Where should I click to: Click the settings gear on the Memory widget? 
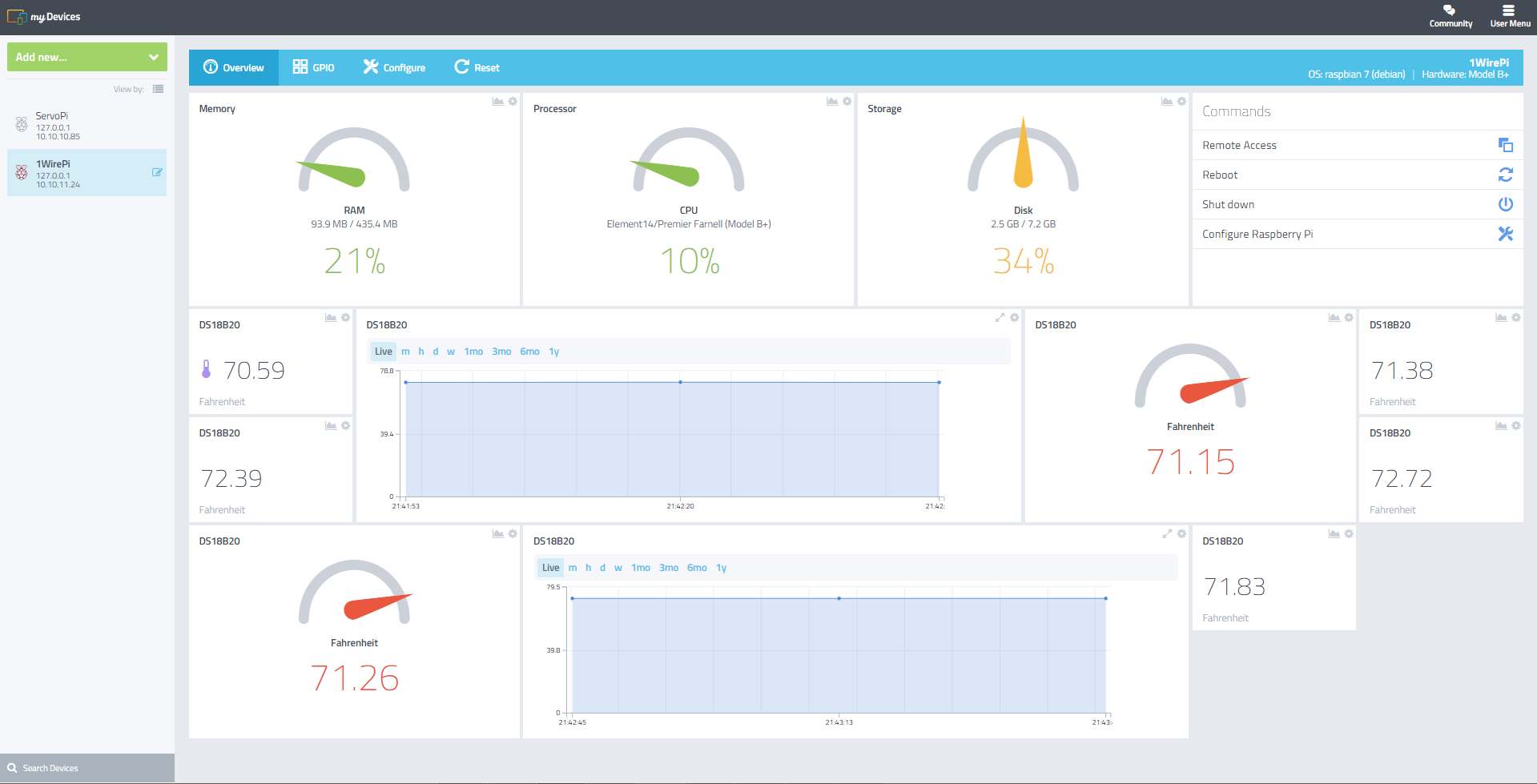[513, 101]
